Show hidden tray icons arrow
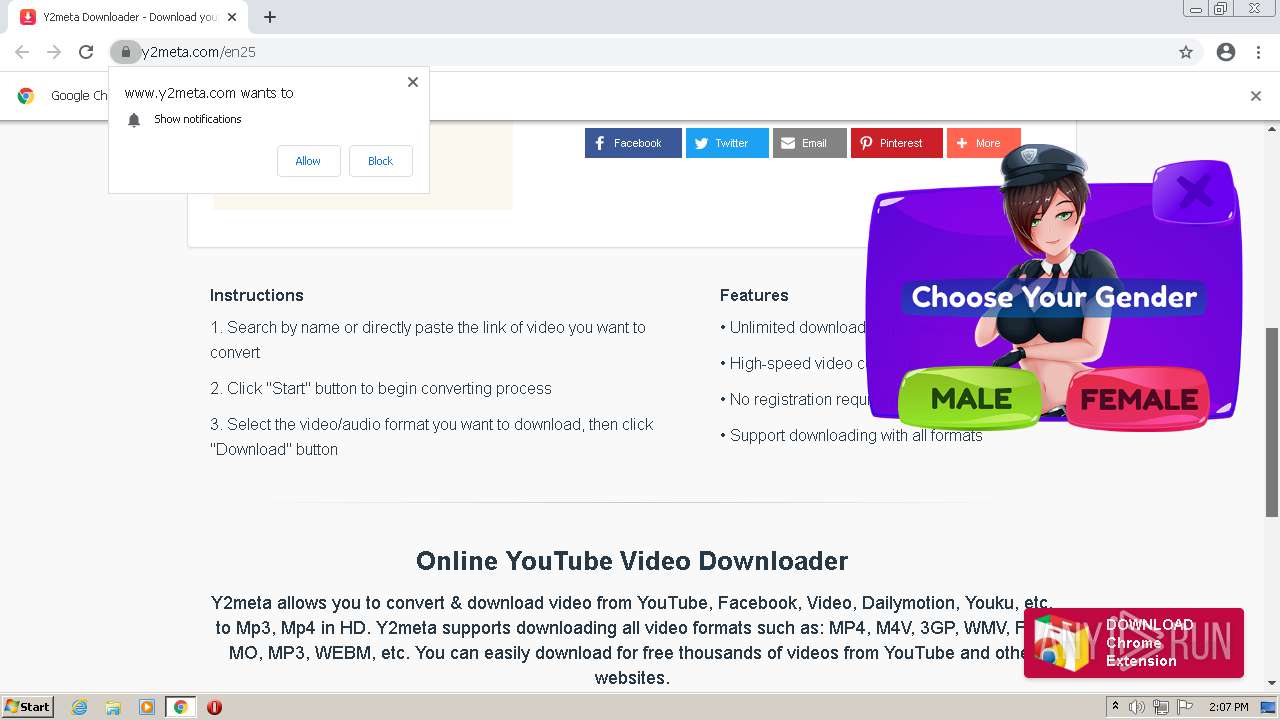 1115,707
